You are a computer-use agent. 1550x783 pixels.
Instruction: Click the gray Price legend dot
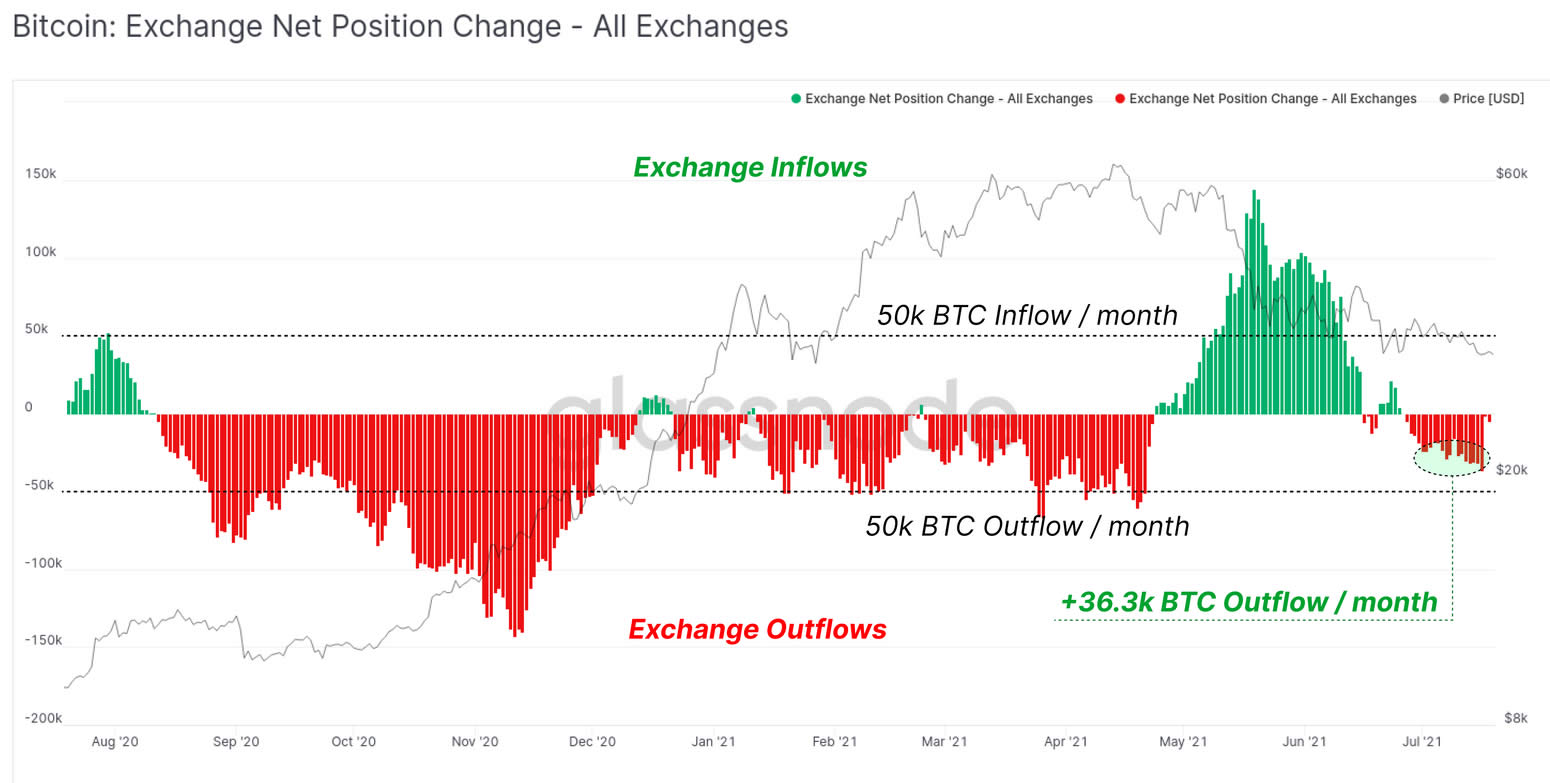(1444, 99)
